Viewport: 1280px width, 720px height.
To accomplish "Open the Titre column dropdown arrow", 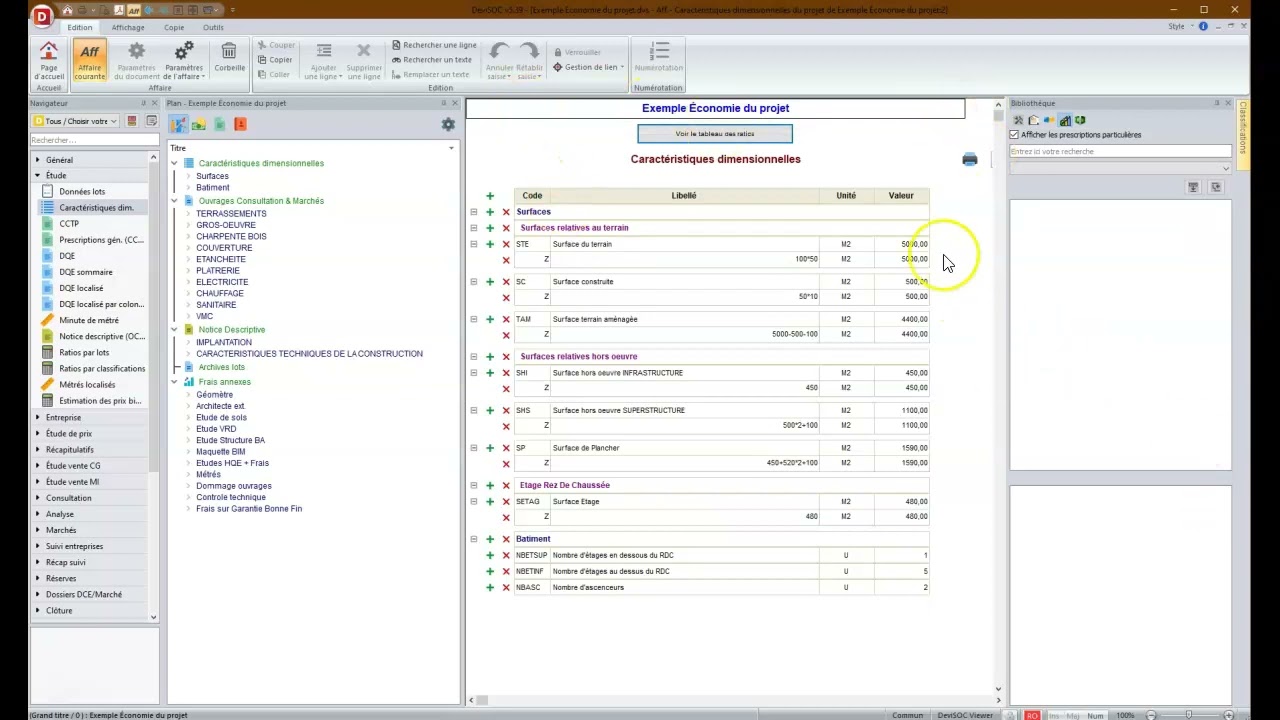I will coord(451,148).
